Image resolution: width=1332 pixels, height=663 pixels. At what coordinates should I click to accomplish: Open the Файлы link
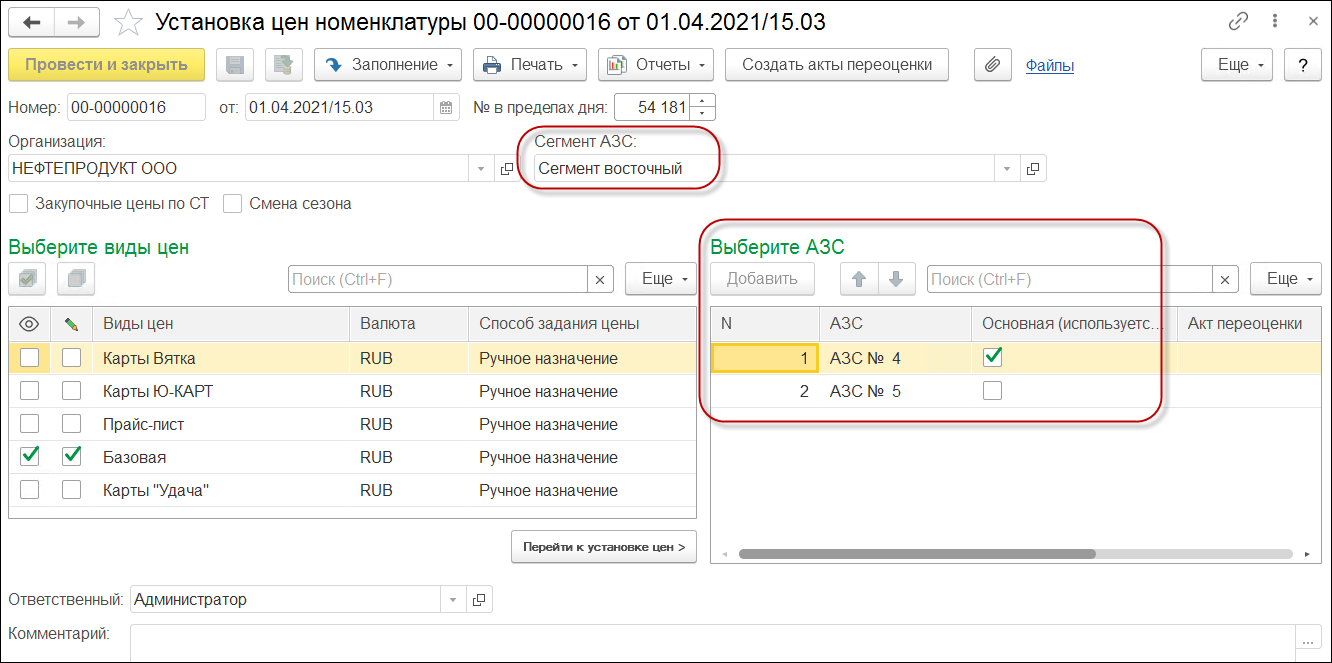(1049, 66)
